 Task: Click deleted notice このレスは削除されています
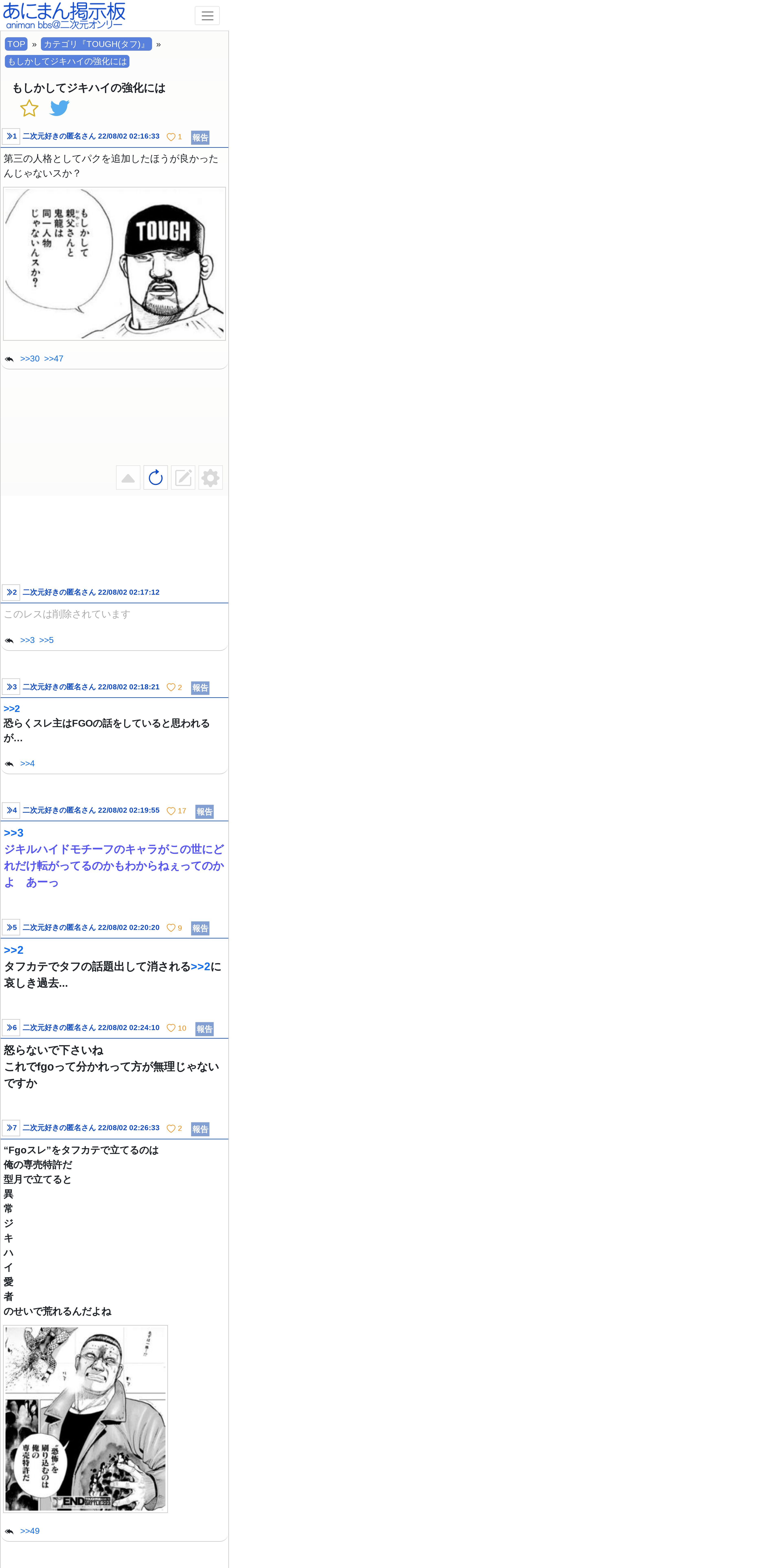[67, 614]
